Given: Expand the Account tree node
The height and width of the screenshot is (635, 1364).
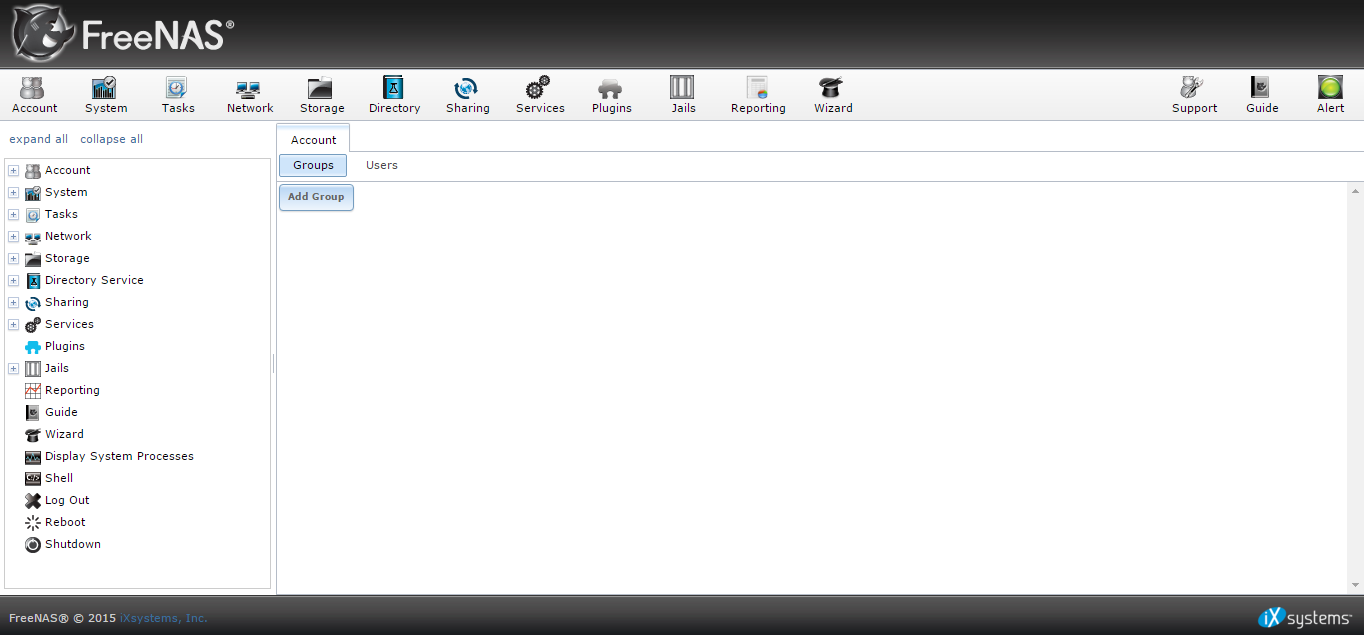Looking at the screenshot, I should coord(14,170).
